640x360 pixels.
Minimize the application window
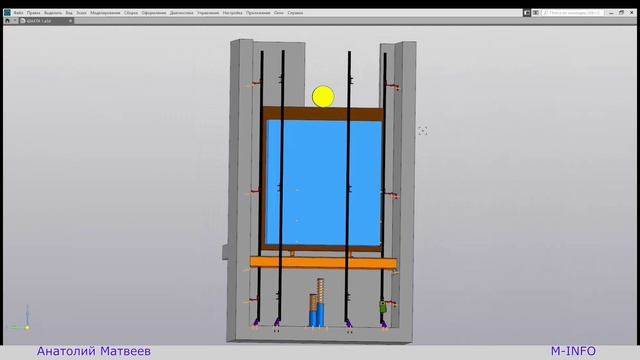(x=611, y=13)
